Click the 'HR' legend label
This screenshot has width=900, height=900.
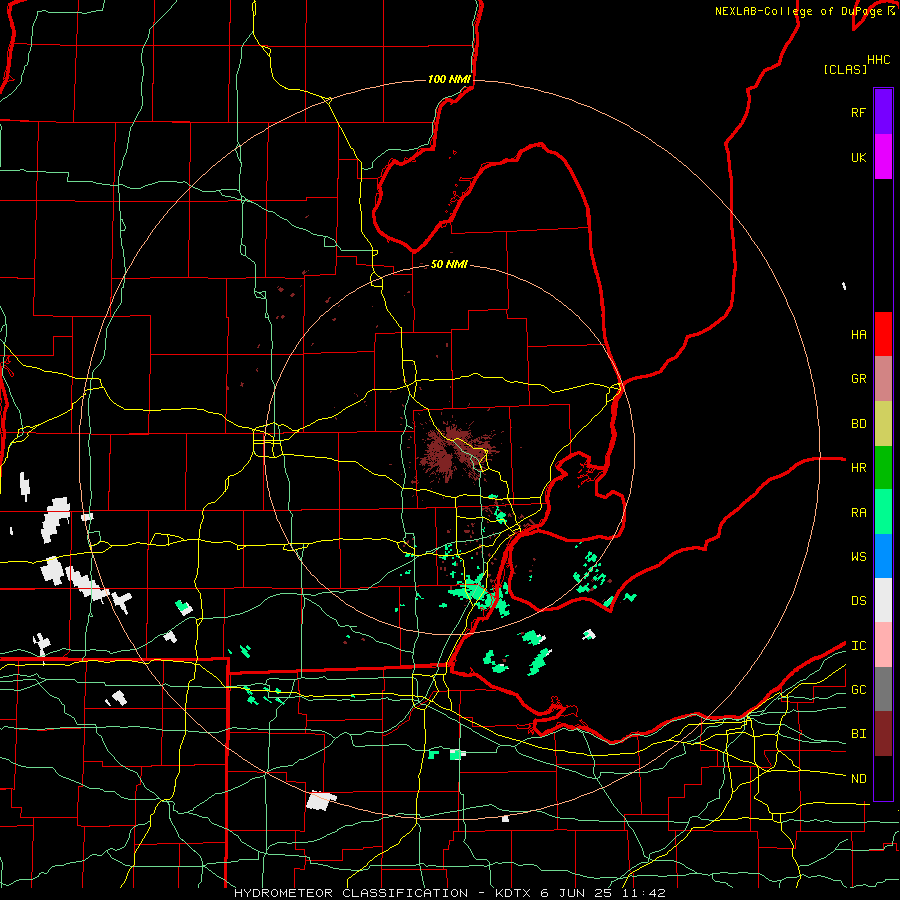coord(859,468)
